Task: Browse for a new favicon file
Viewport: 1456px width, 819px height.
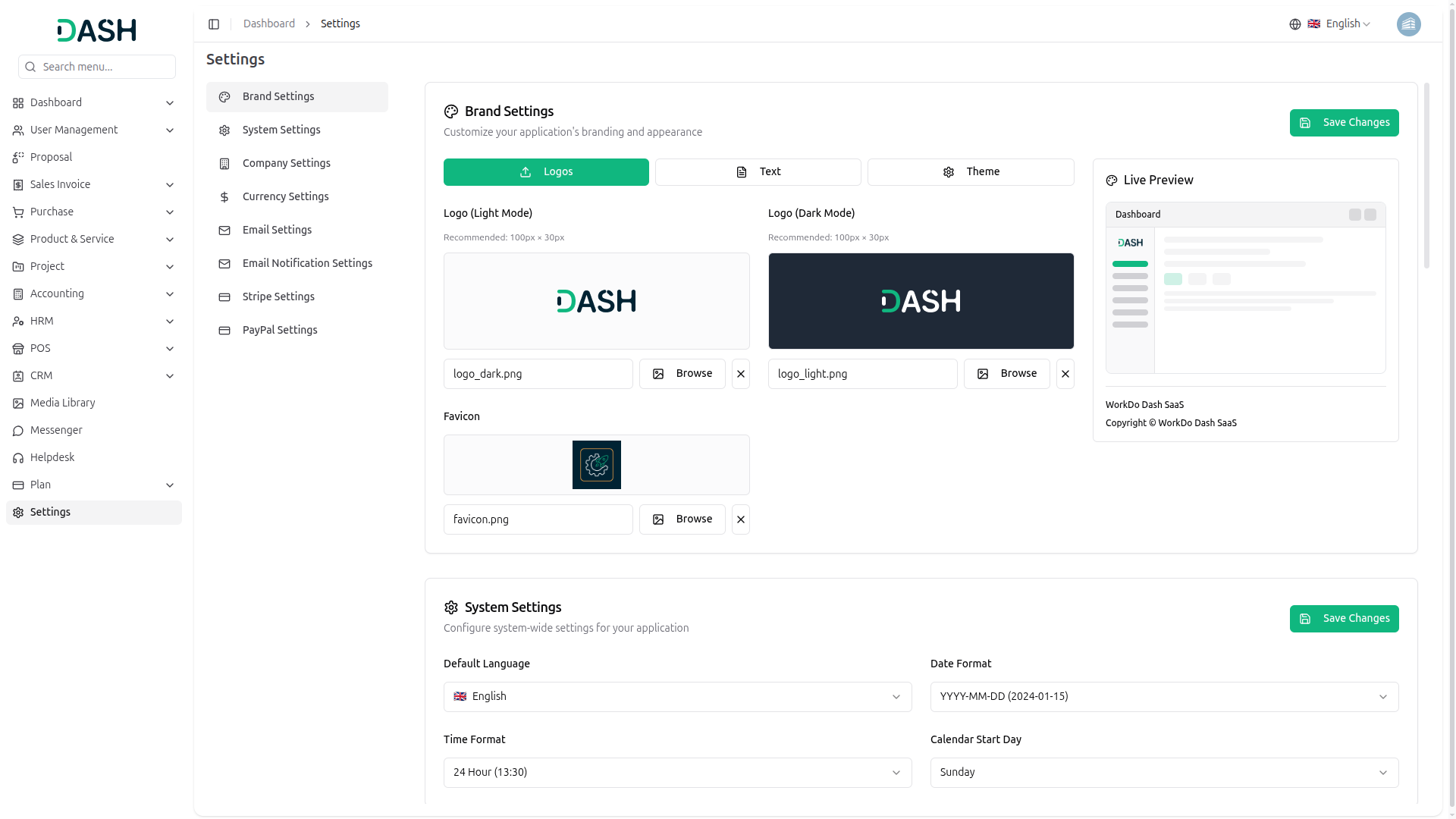Action: click(x=682, y=519)
